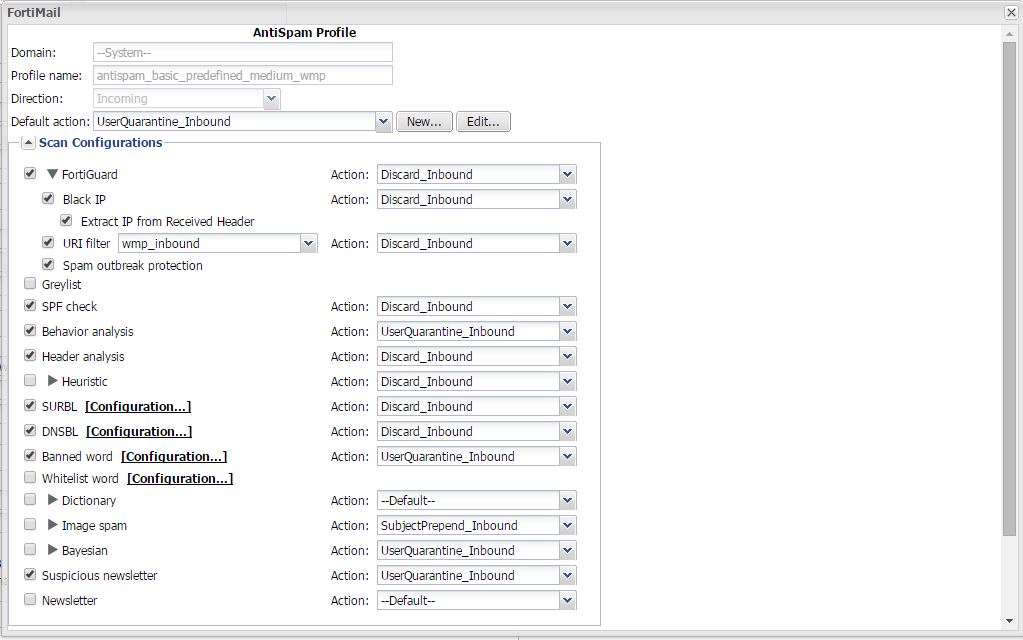This screenshot has width=1023, height=640.
Task: Toggle Behavior analysis checkbox
Action: 30,331
